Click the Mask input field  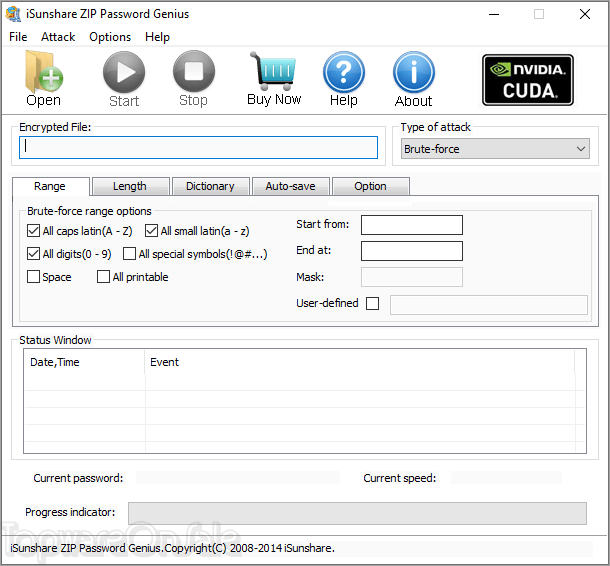point(412,277)
